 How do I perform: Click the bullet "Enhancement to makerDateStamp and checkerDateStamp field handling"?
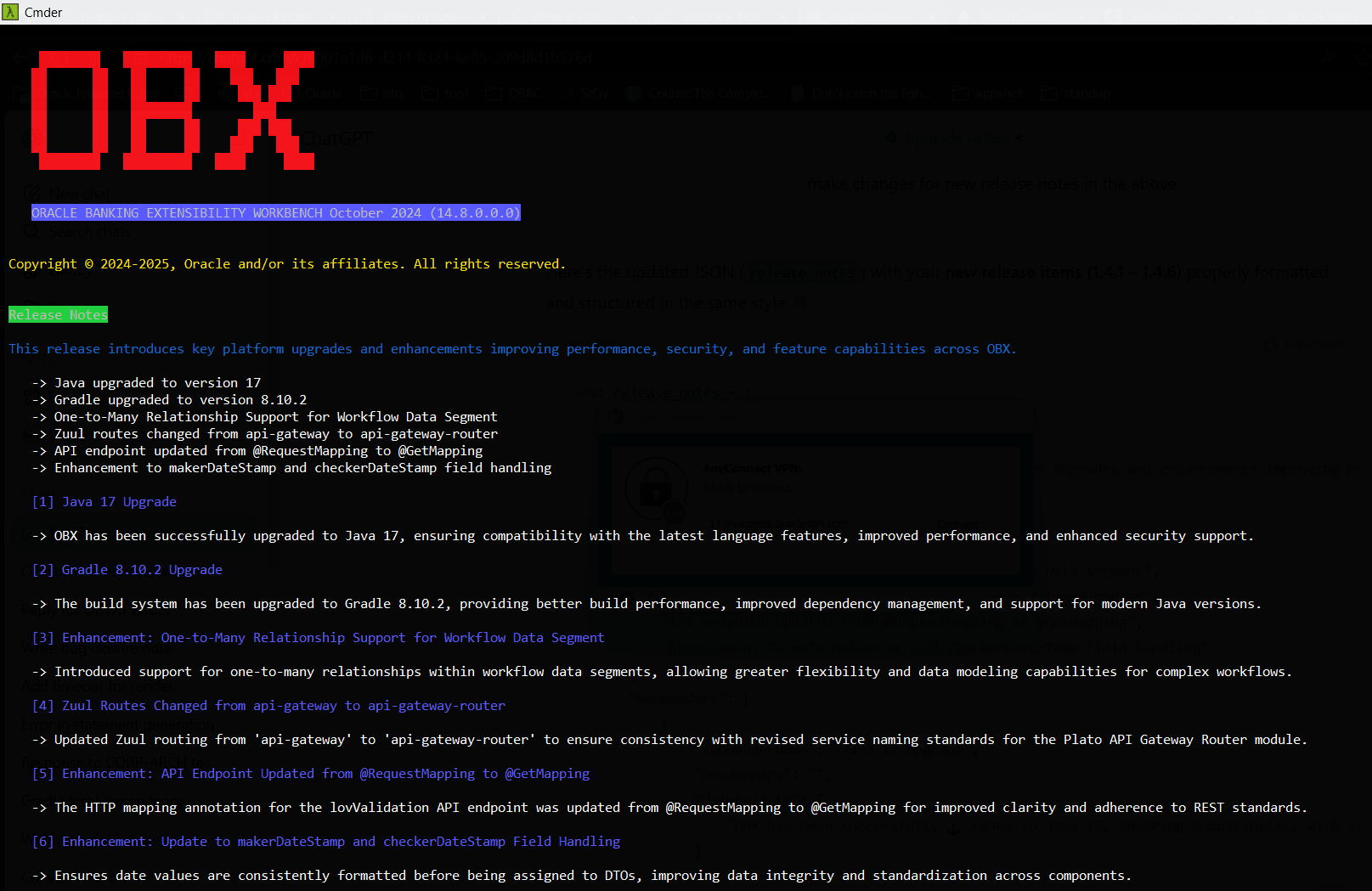(291, 468)
